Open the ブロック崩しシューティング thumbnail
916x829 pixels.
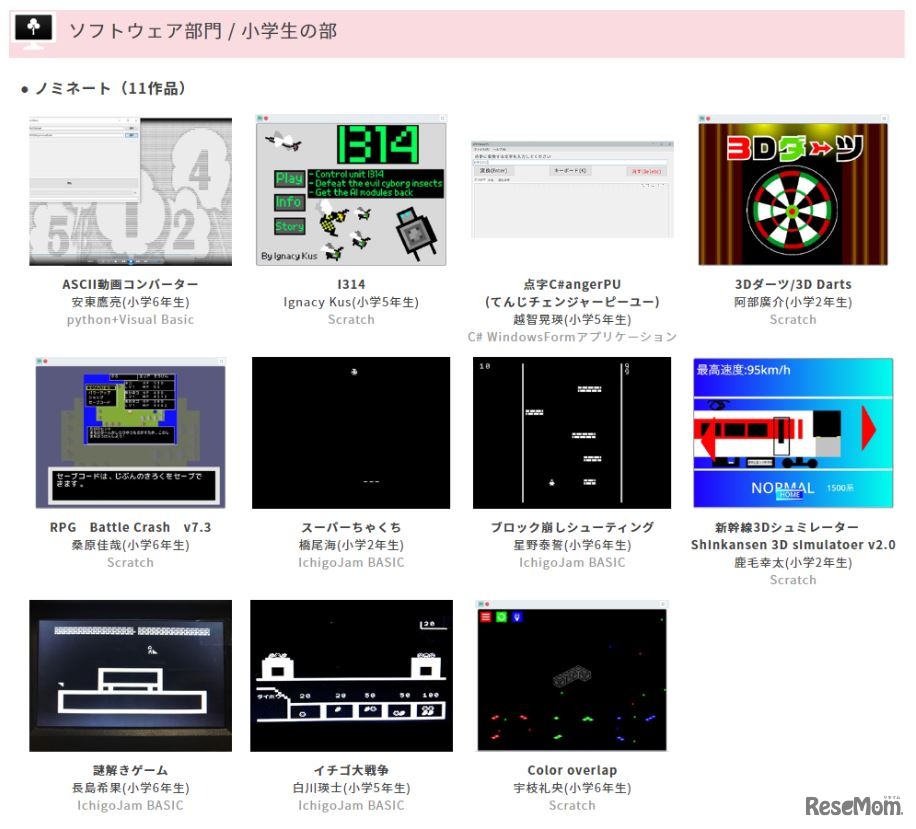point(571,432)
